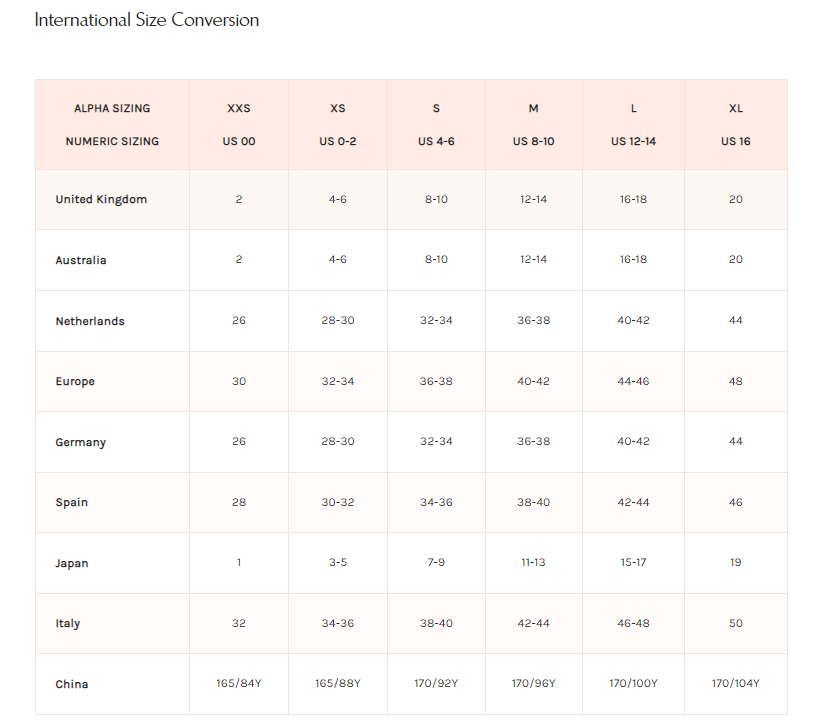Image resolution: width=824 pixels, height=726 pixels.
Task: Select the Australia row label
Action: 81,260
